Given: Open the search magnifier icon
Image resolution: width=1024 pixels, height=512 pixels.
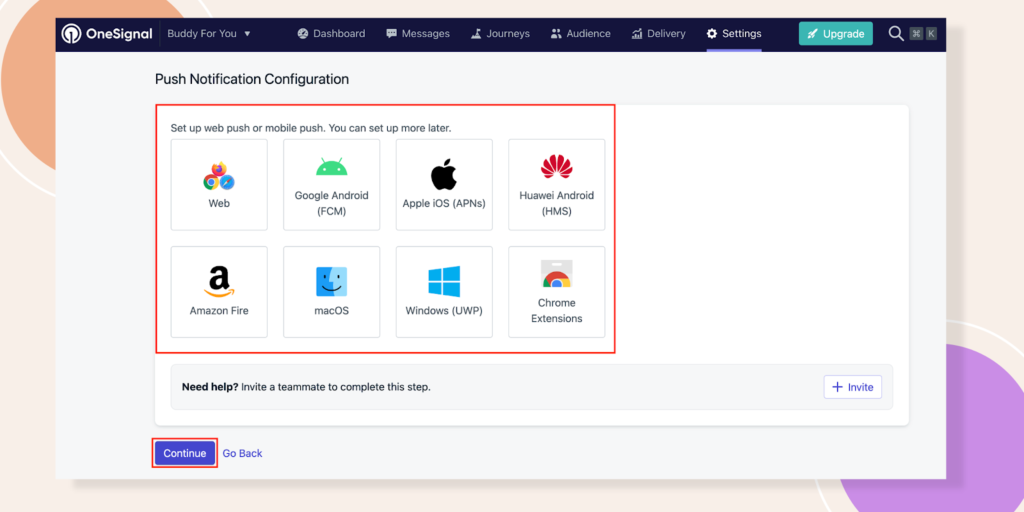Looking at the screenshot, I should [x=896, y=34].
